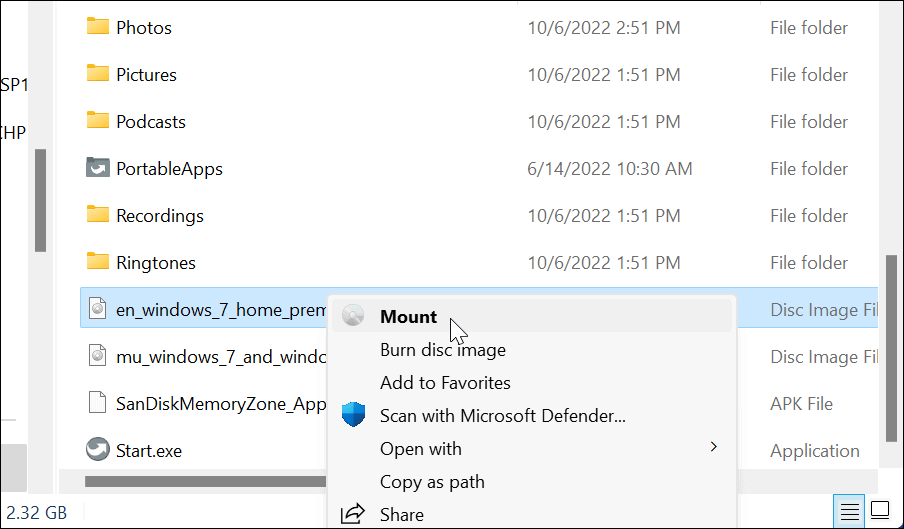
Task: Open the Ringtones folder
Action: click(x=155, y=263)
